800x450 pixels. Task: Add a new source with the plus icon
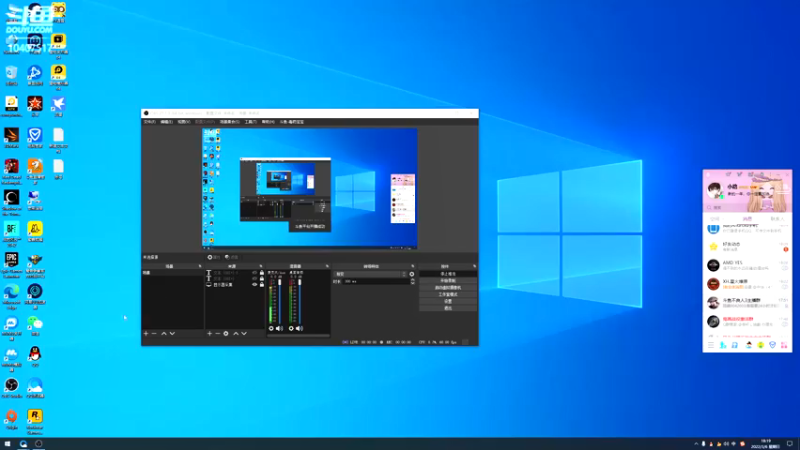[x=209, y=334]
